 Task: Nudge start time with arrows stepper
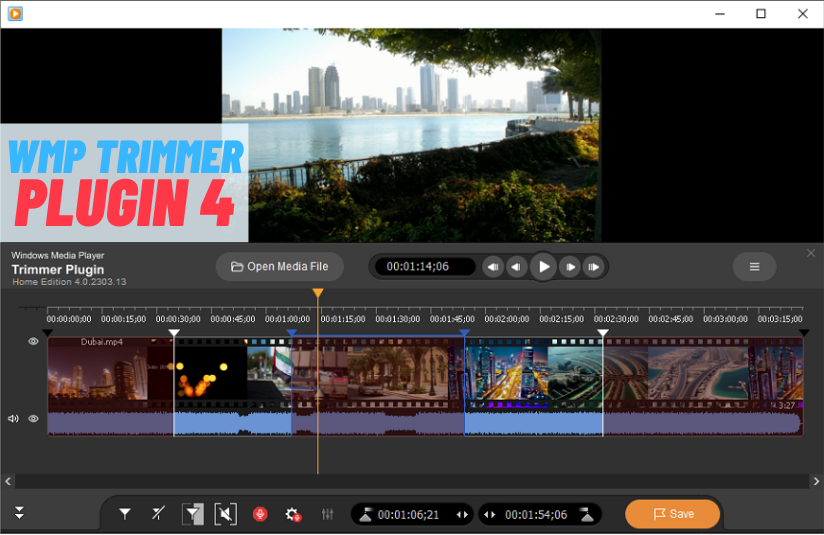pyautogui.click(x=462, y=515)
